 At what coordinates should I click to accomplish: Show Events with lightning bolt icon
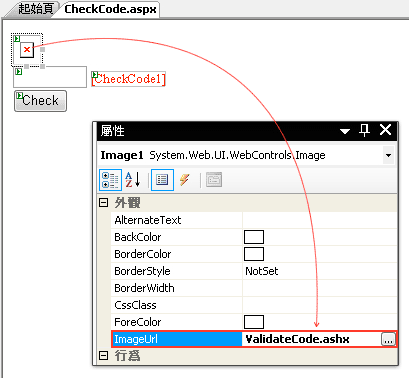coord(184,180)
